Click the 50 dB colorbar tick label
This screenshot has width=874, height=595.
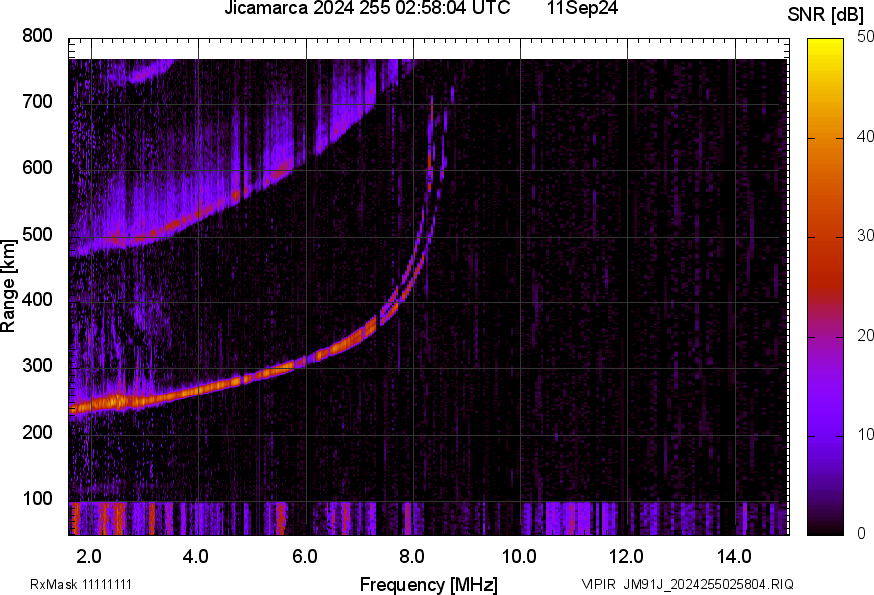(865, 37)
